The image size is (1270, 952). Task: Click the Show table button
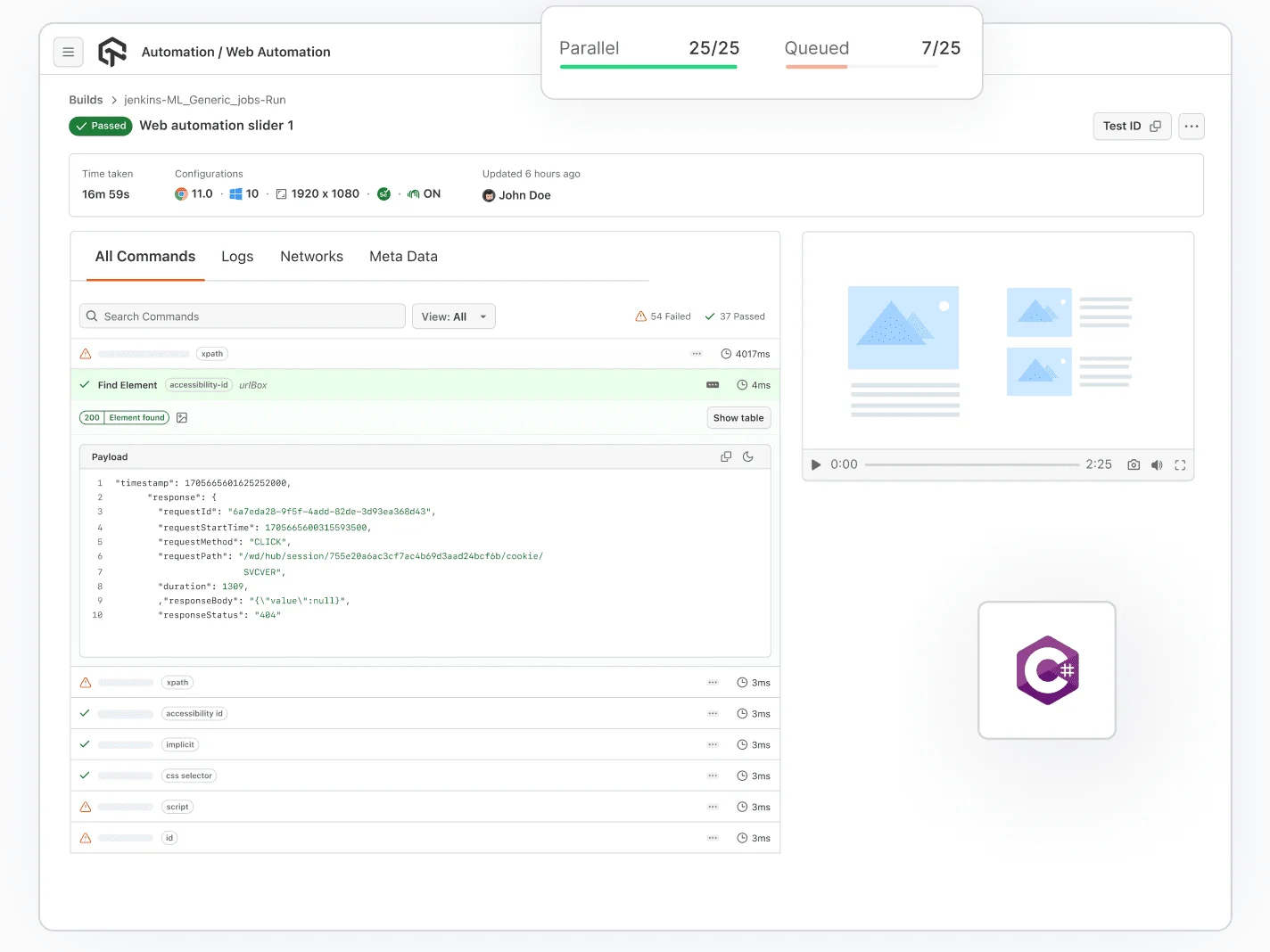pyautogui.click(x=738, y=418)
